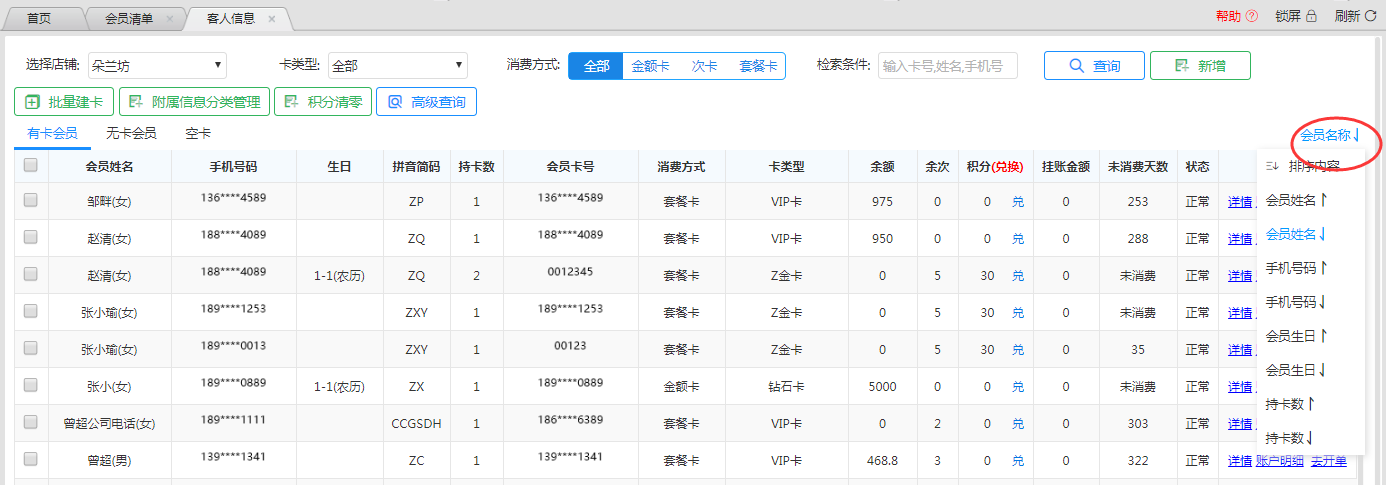Image resolution: width=1386 pixels, height=485 pixels.
Task: Open the 卡类型 dropdown showing 全部
Action: 398,66
